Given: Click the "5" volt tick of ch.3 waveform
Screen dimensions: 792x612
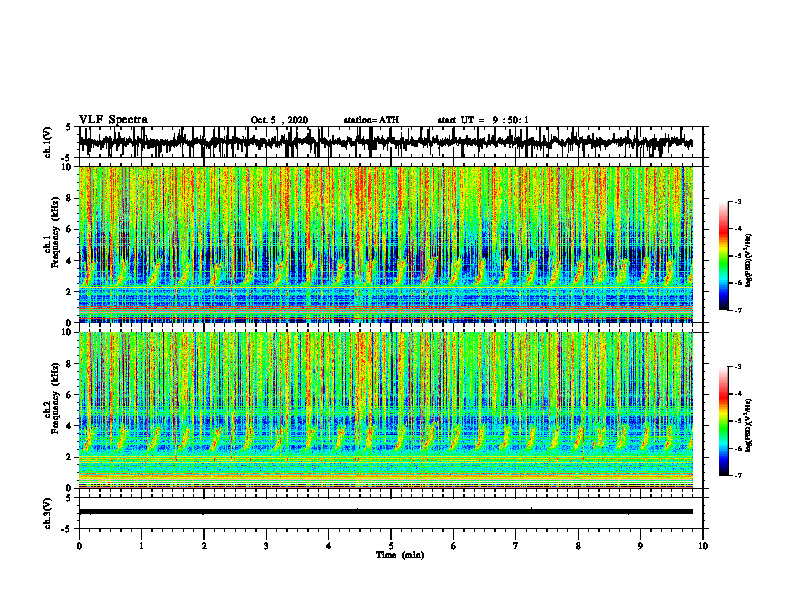Looking at the screenshot, I should pos(68,498).
